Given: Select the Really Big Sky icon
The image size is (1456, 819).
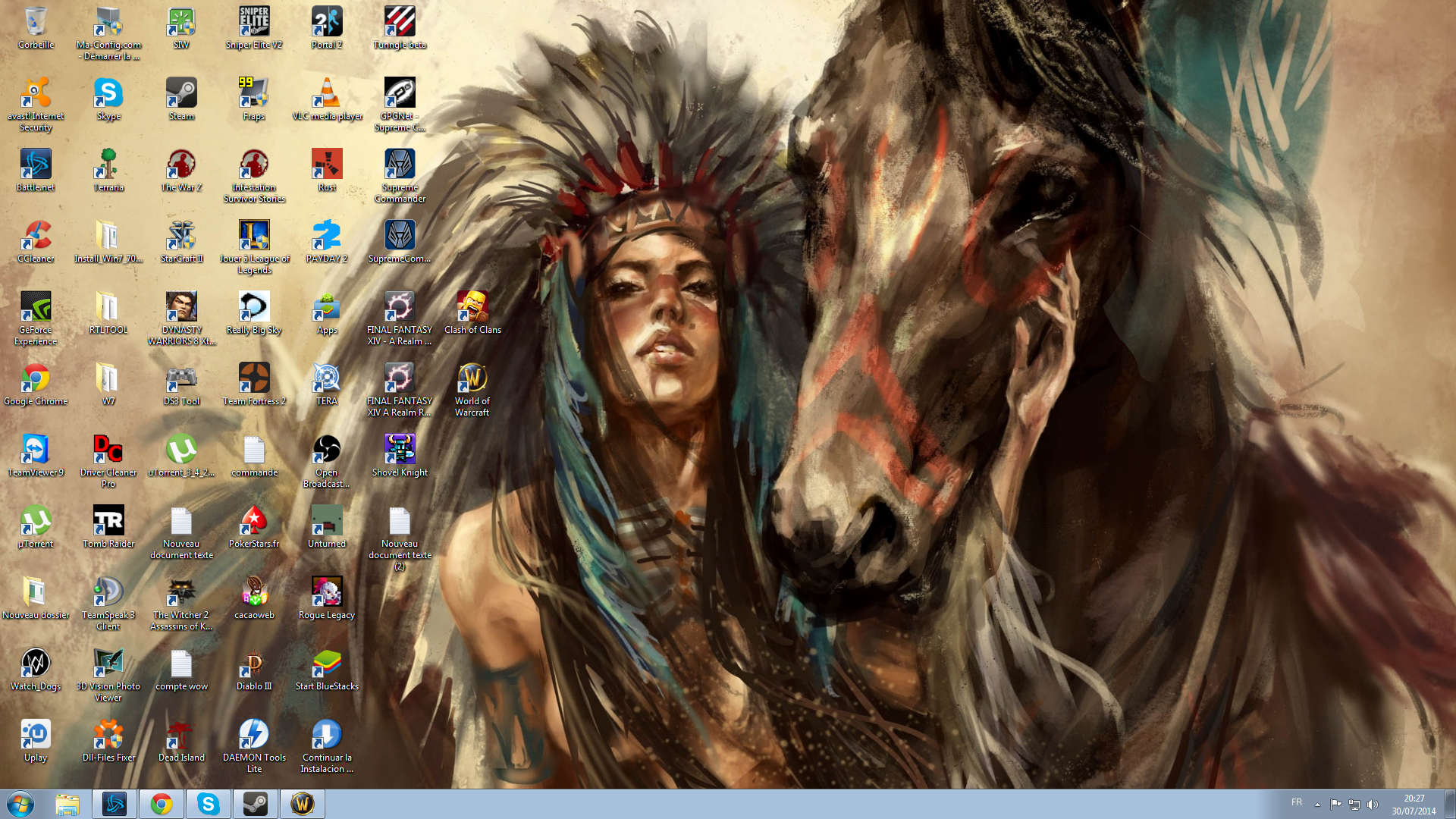Looking at the screenshot, I should [254, 313].
